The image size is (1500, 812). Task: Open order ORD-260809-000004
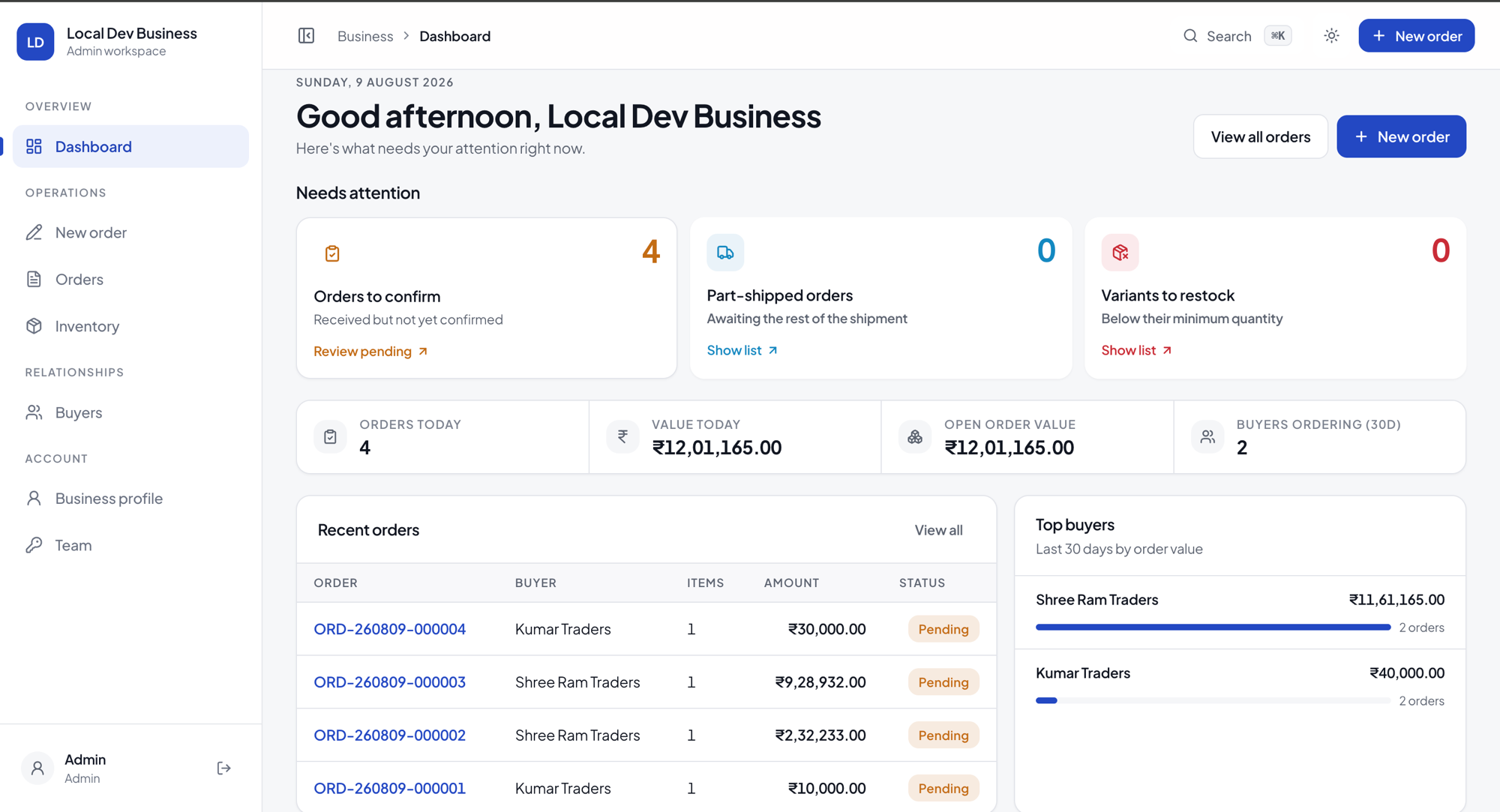click(x=389, y=629)
